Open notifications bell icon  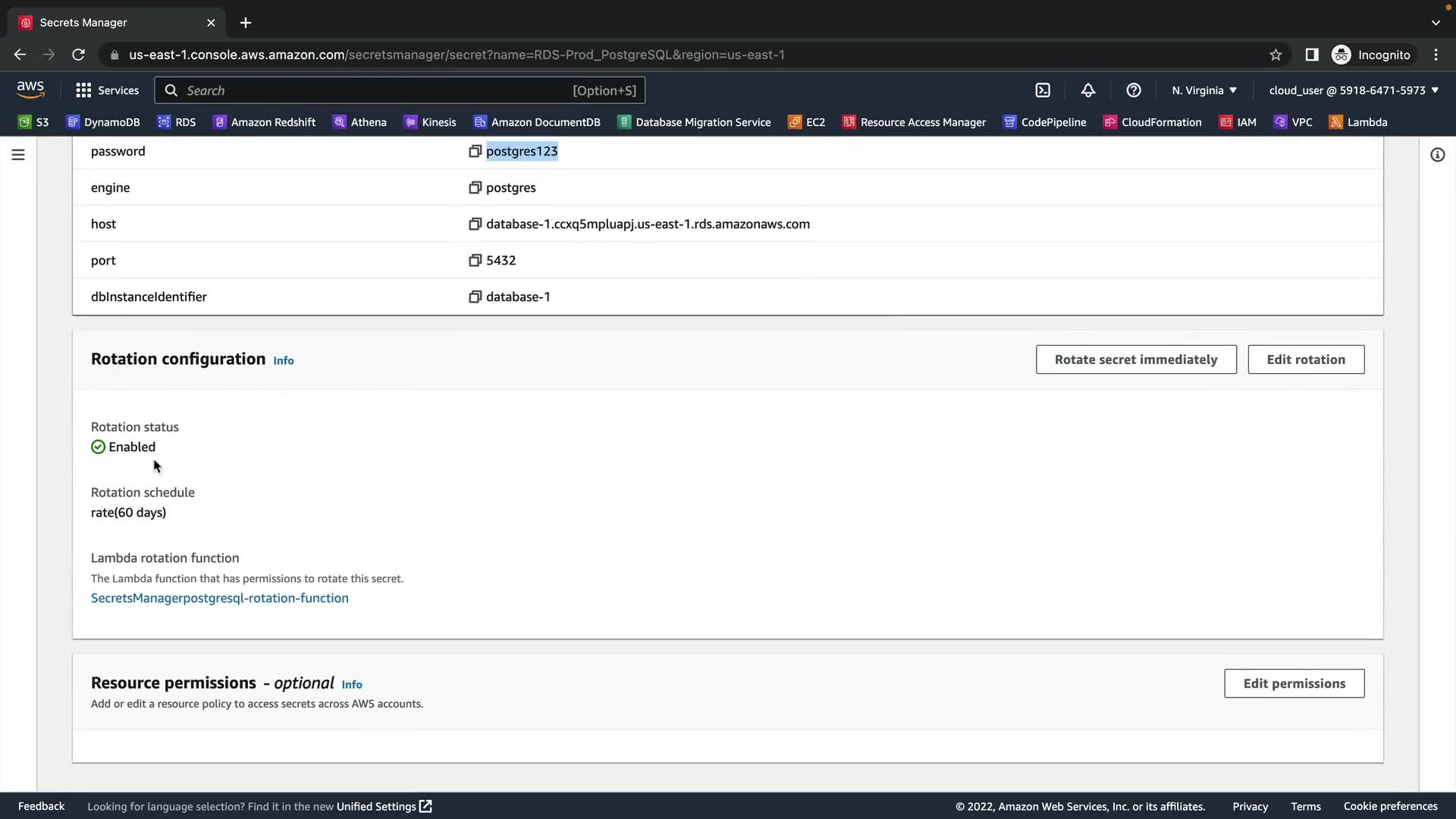tap(1088, 90)
